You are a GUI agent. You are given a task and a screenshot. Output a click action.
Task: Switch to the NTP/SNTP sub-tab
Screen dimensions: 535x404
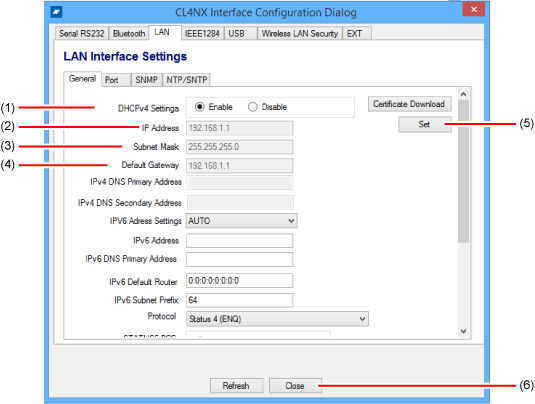tap(186, 80)
